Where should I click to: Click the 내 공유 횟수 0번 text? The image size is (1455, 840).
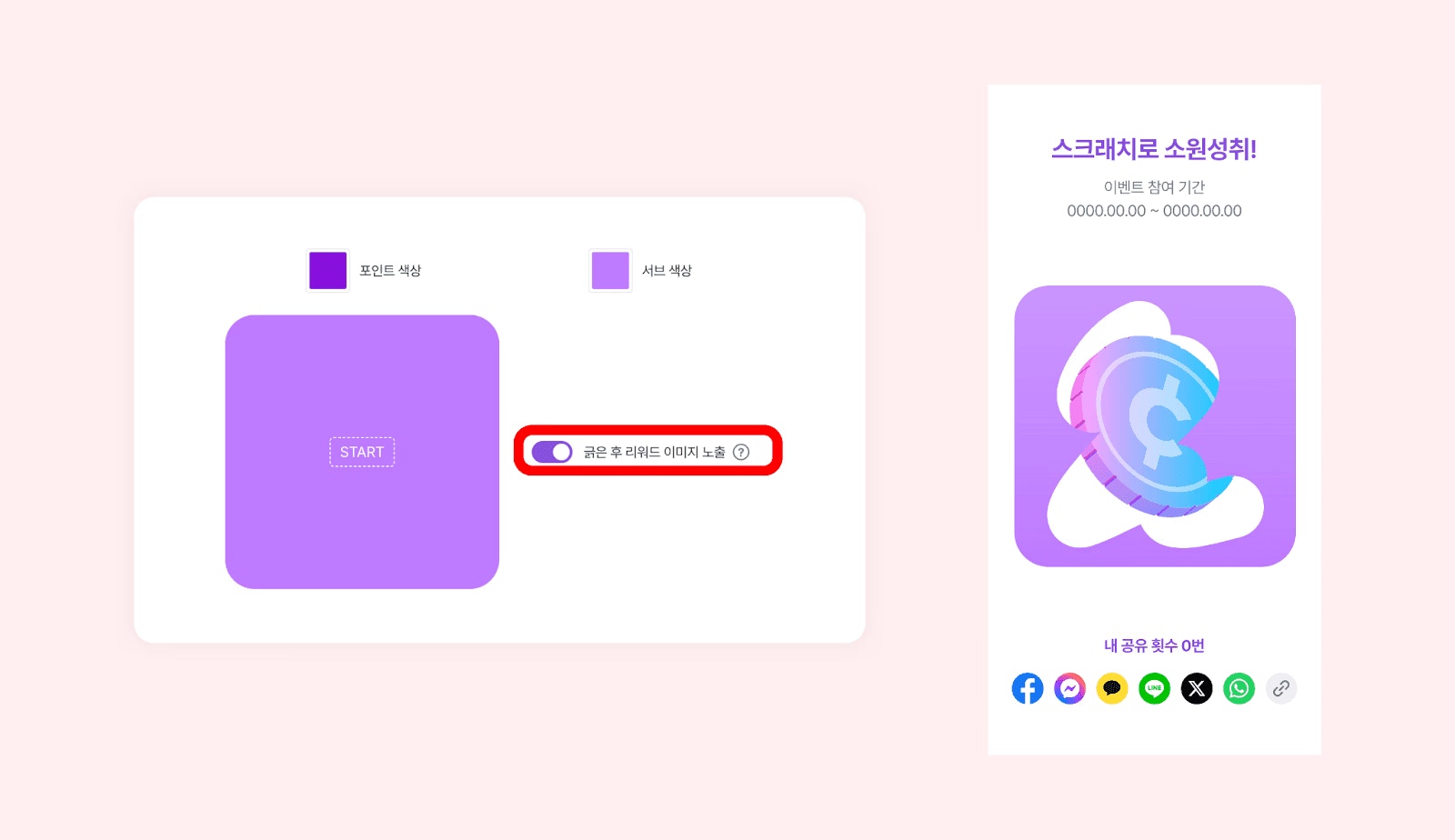(1154, 645)
